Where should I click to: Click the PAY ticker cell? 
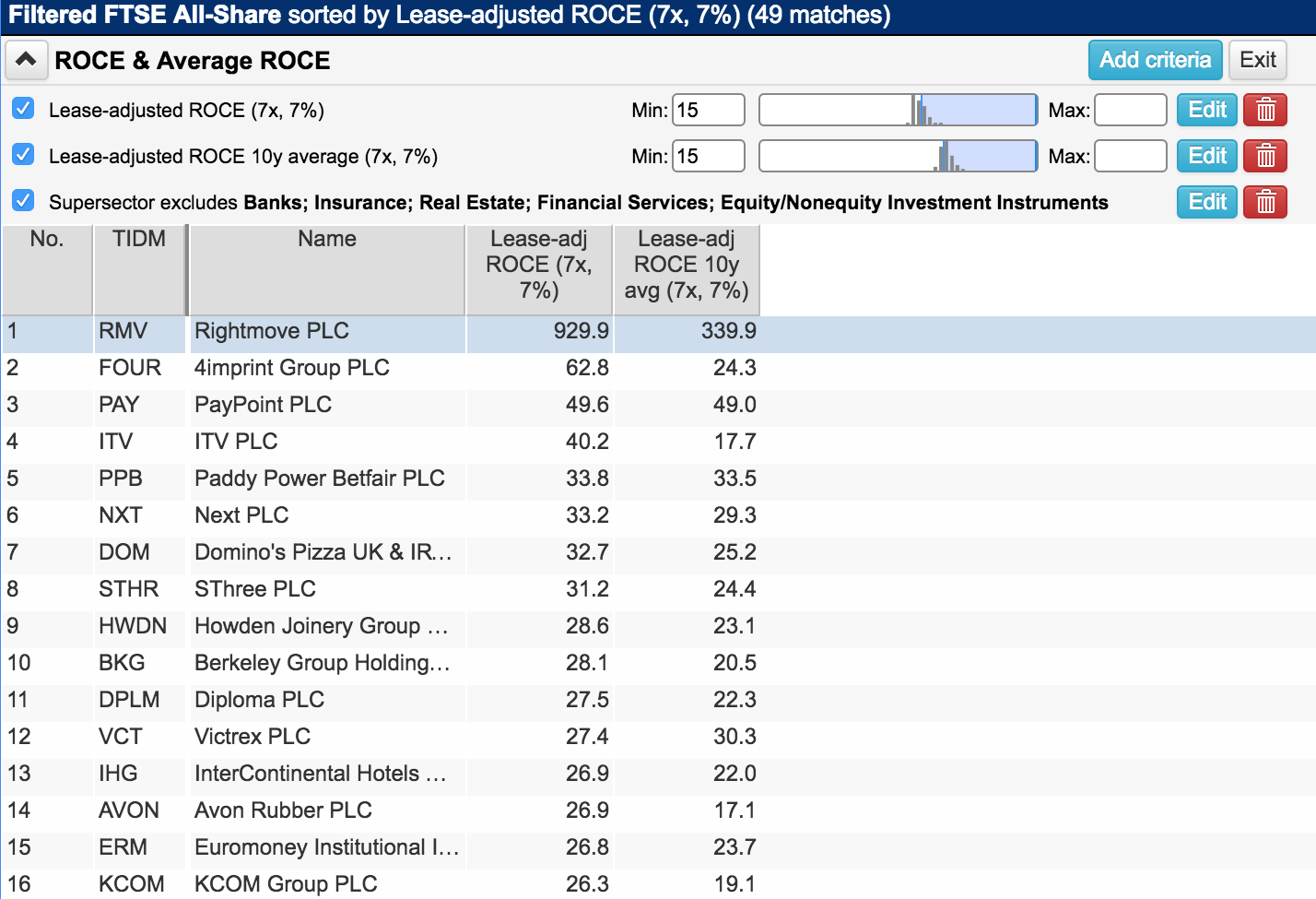click(x=119, y=405)
